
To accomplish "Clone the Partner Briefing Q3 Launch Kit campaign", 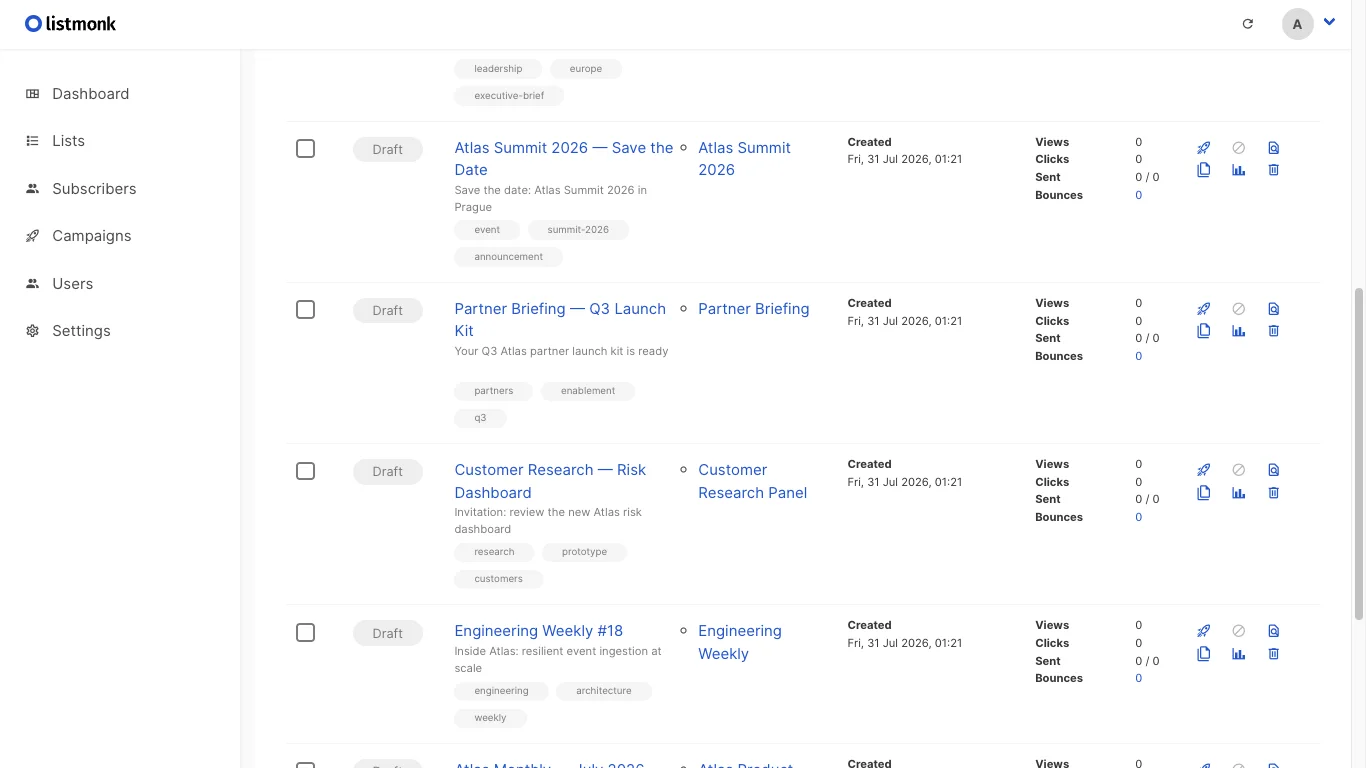I will pos(1204,331).
